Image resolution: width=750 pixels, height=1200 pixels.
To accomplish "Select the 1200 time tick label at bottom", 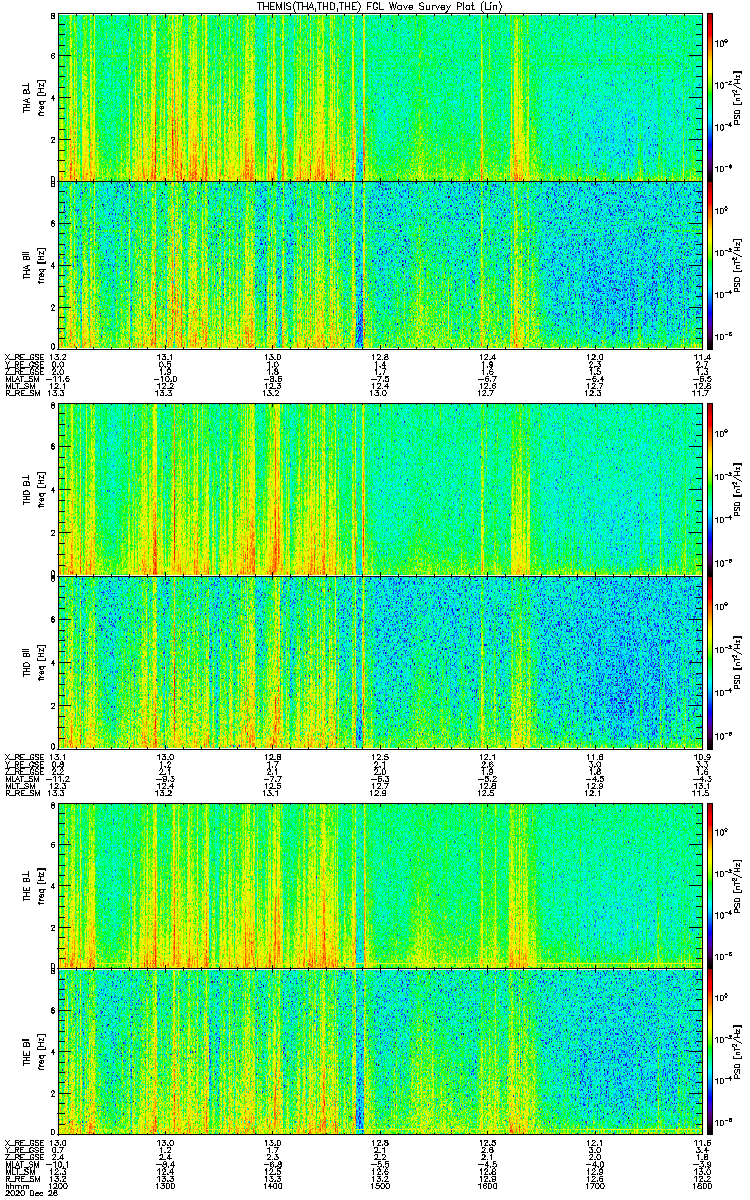I will [59, 1186].
